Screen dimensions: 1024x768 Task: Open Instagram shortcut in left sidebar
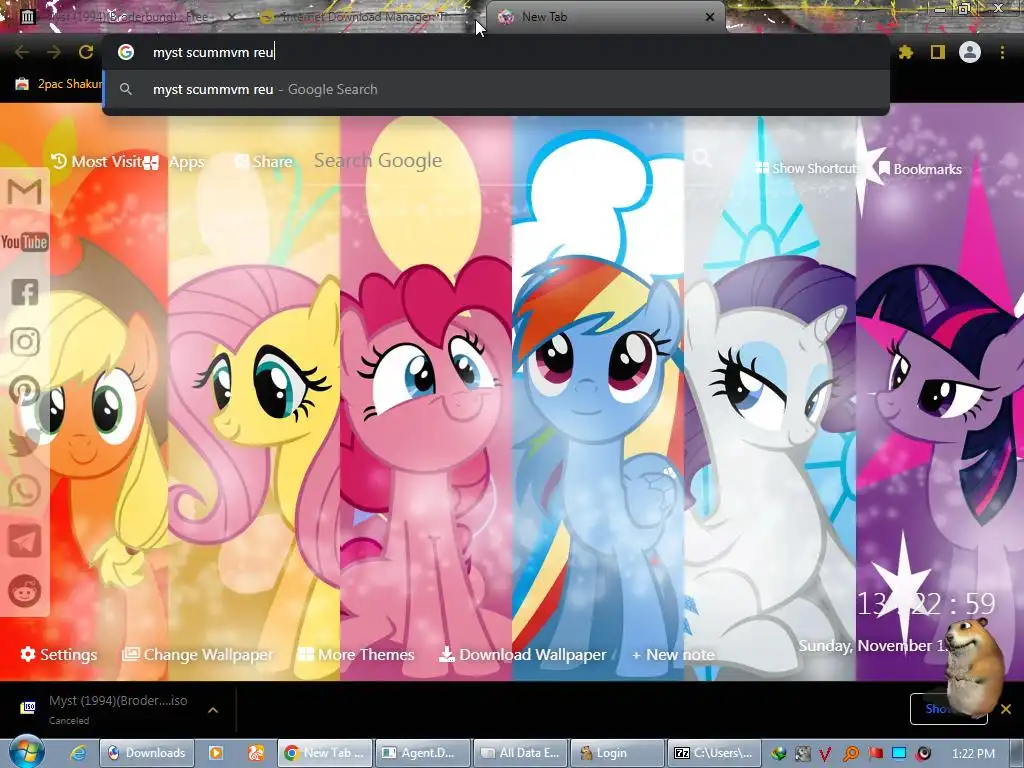25,342
